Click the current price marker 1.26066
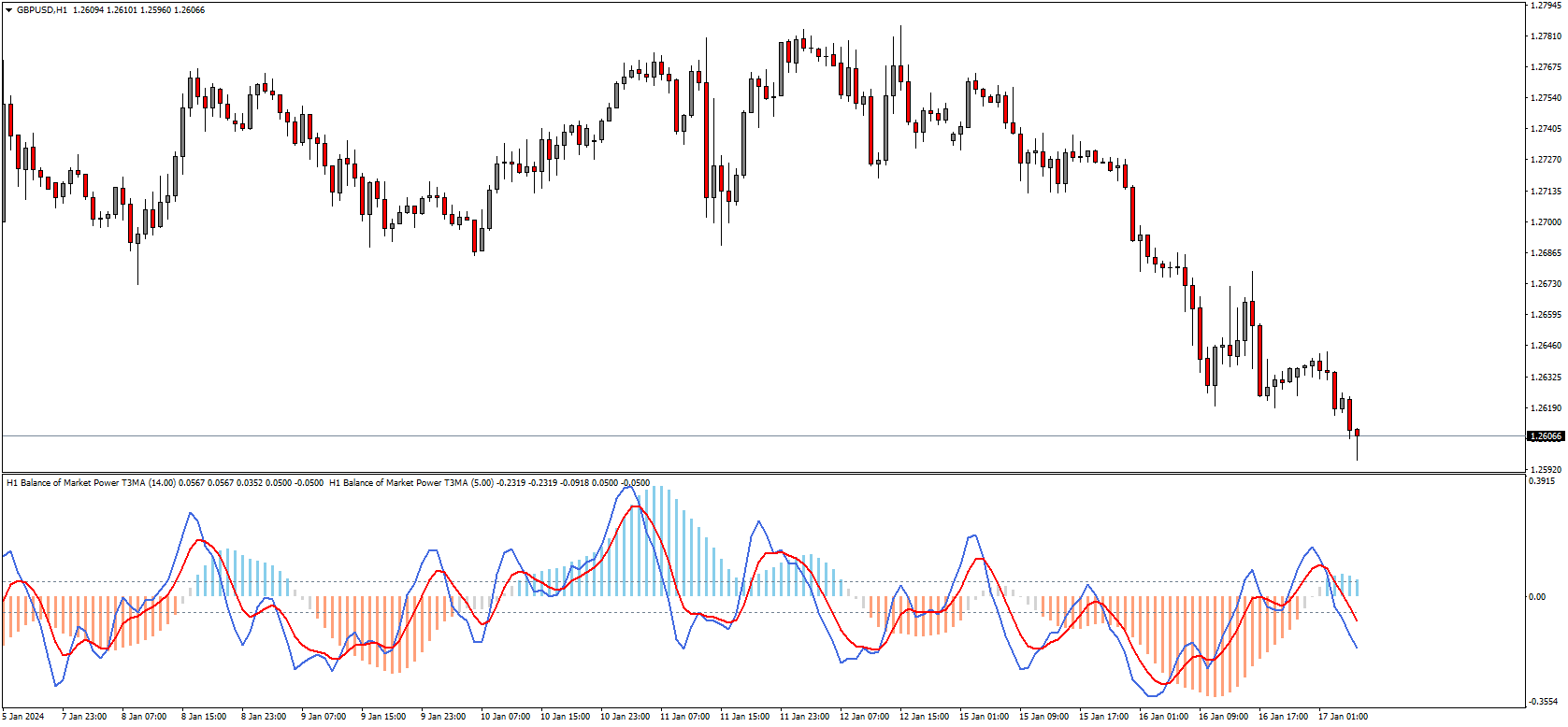This screenshot has height=727, width=1568. pos(1546,436)
